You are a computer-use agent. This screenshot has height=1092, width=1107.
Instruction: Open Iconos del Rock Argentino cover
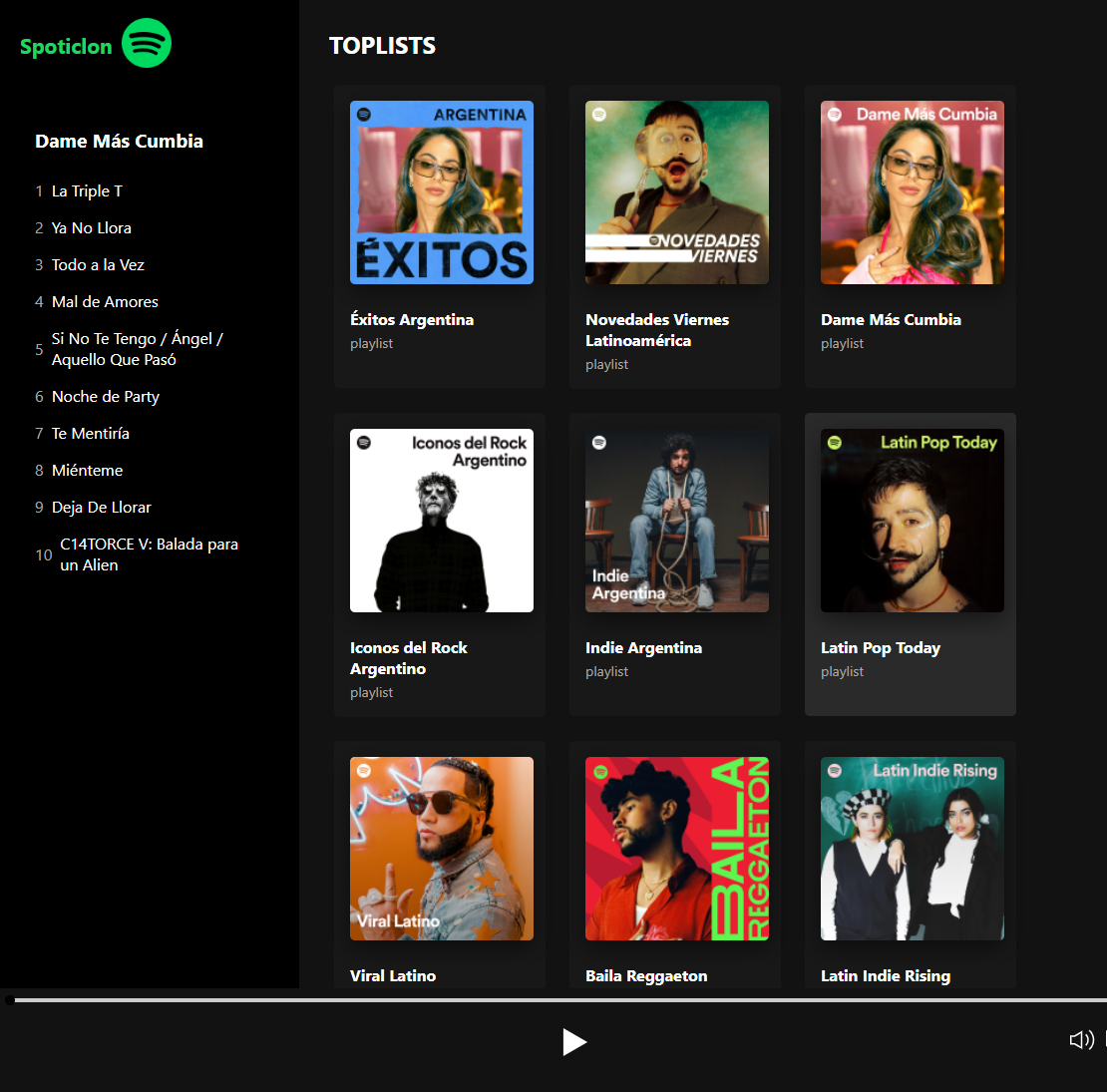point(442,521)
